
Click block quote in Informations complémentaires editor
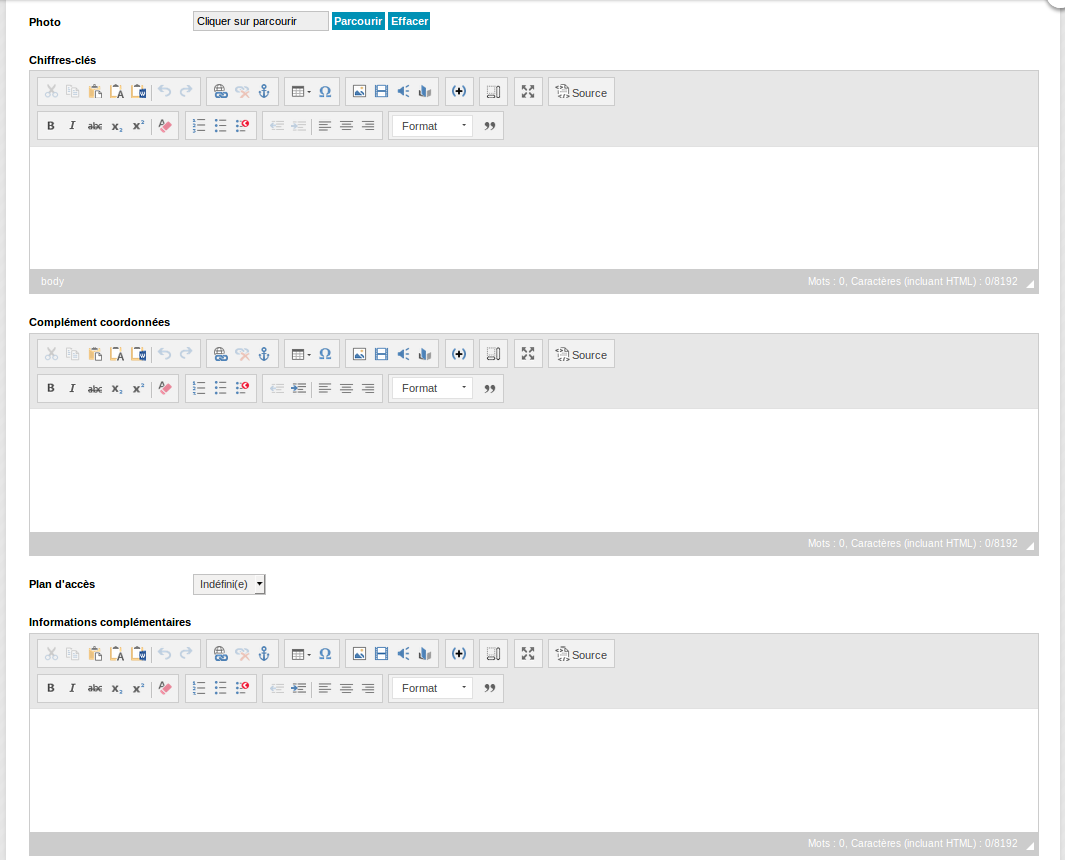click(490, 688)
